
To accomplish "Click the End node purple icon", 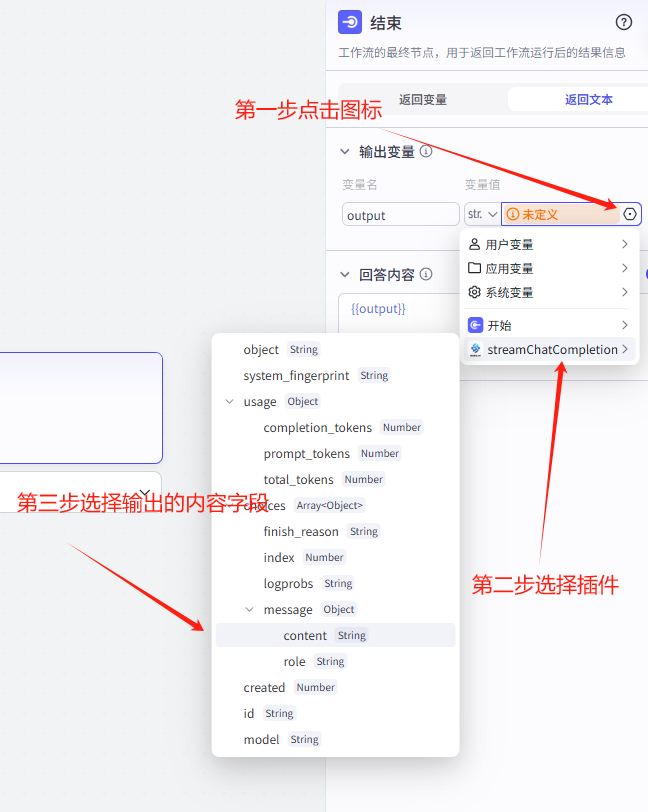I will pyautogui.click(x=350, y=22).
